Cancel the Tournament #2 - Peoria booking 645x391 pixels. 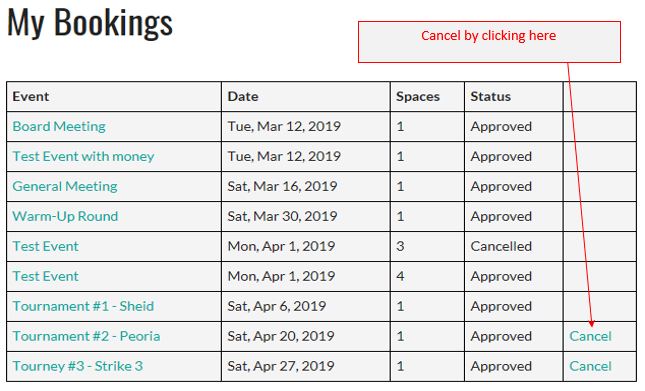(x=590, y=336)
